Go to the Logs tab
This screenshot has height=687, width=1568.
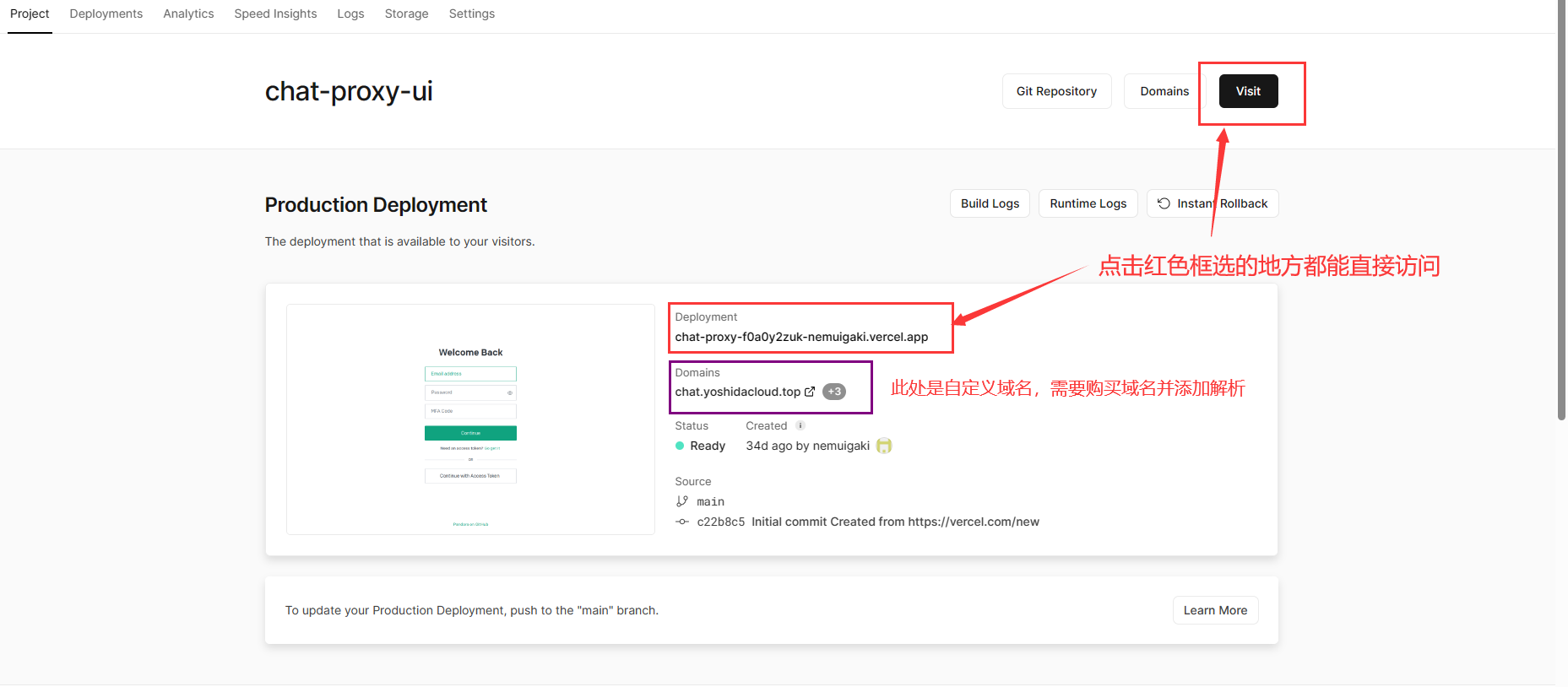[350, 14]
